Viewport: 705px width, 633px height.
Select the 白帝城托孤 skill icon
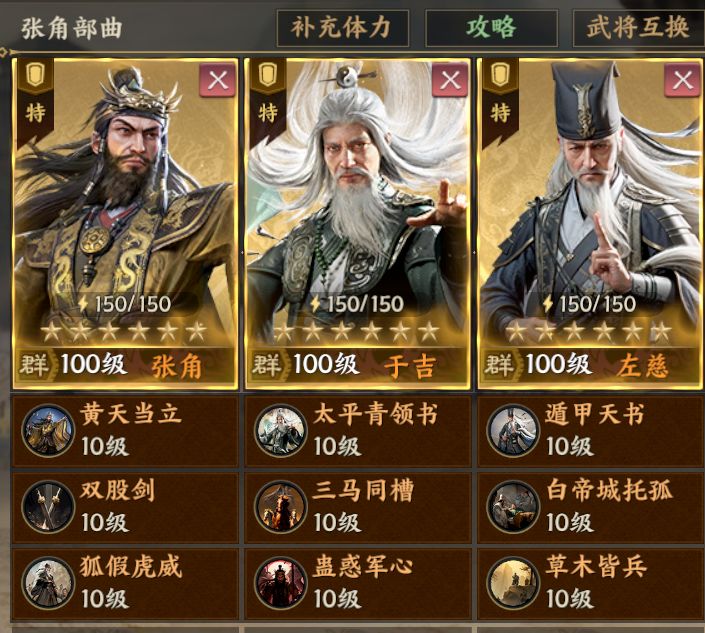tap(513, 507)
